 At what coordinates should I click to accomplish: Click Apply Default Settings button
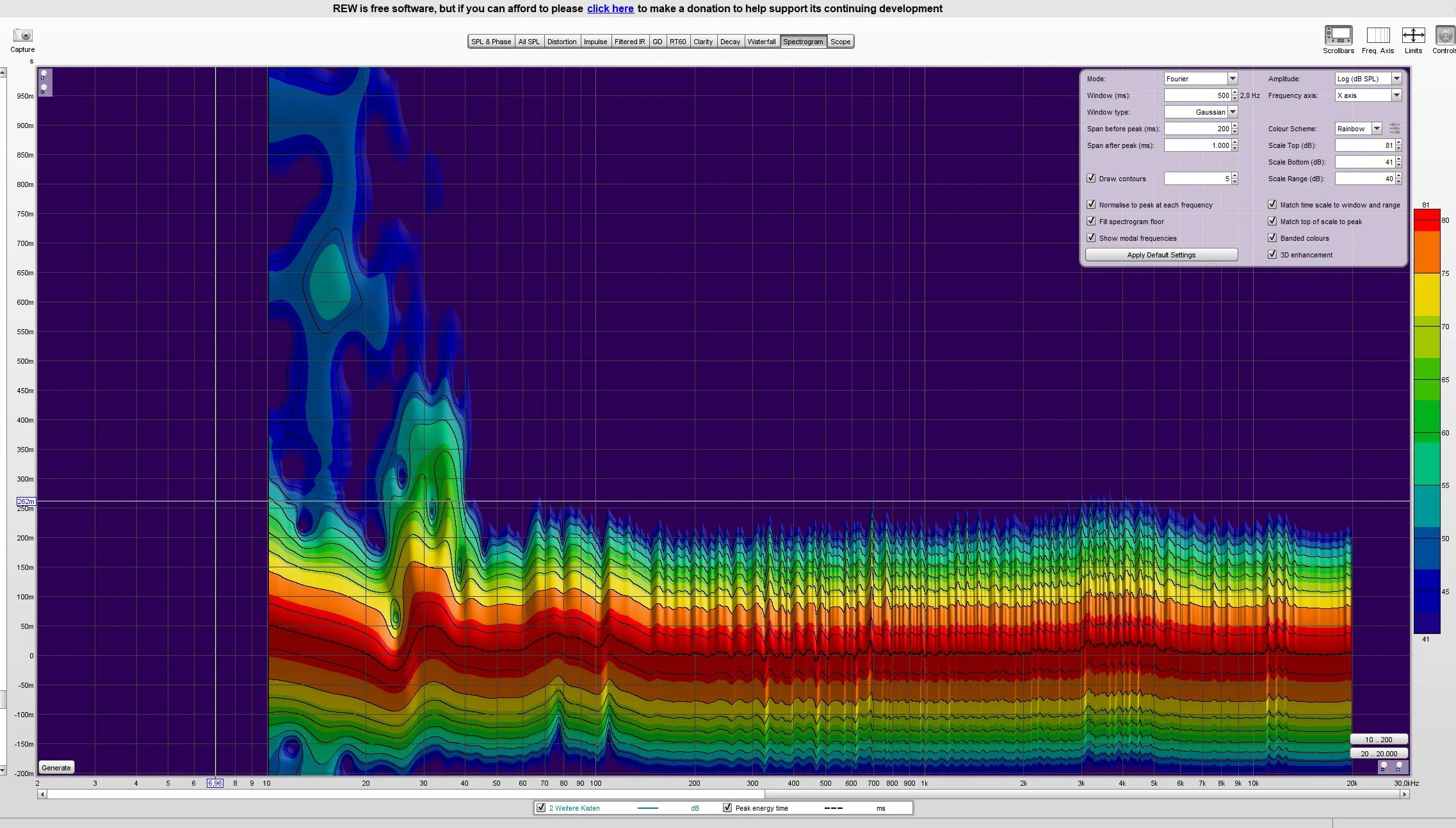[x=1161, y=255]
